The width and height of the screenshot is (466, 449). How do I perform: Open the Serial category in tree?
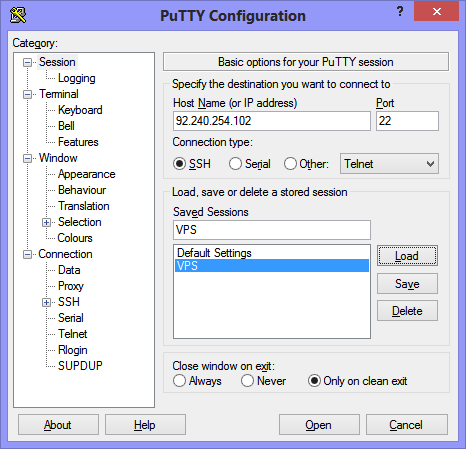tap(71, 318)
